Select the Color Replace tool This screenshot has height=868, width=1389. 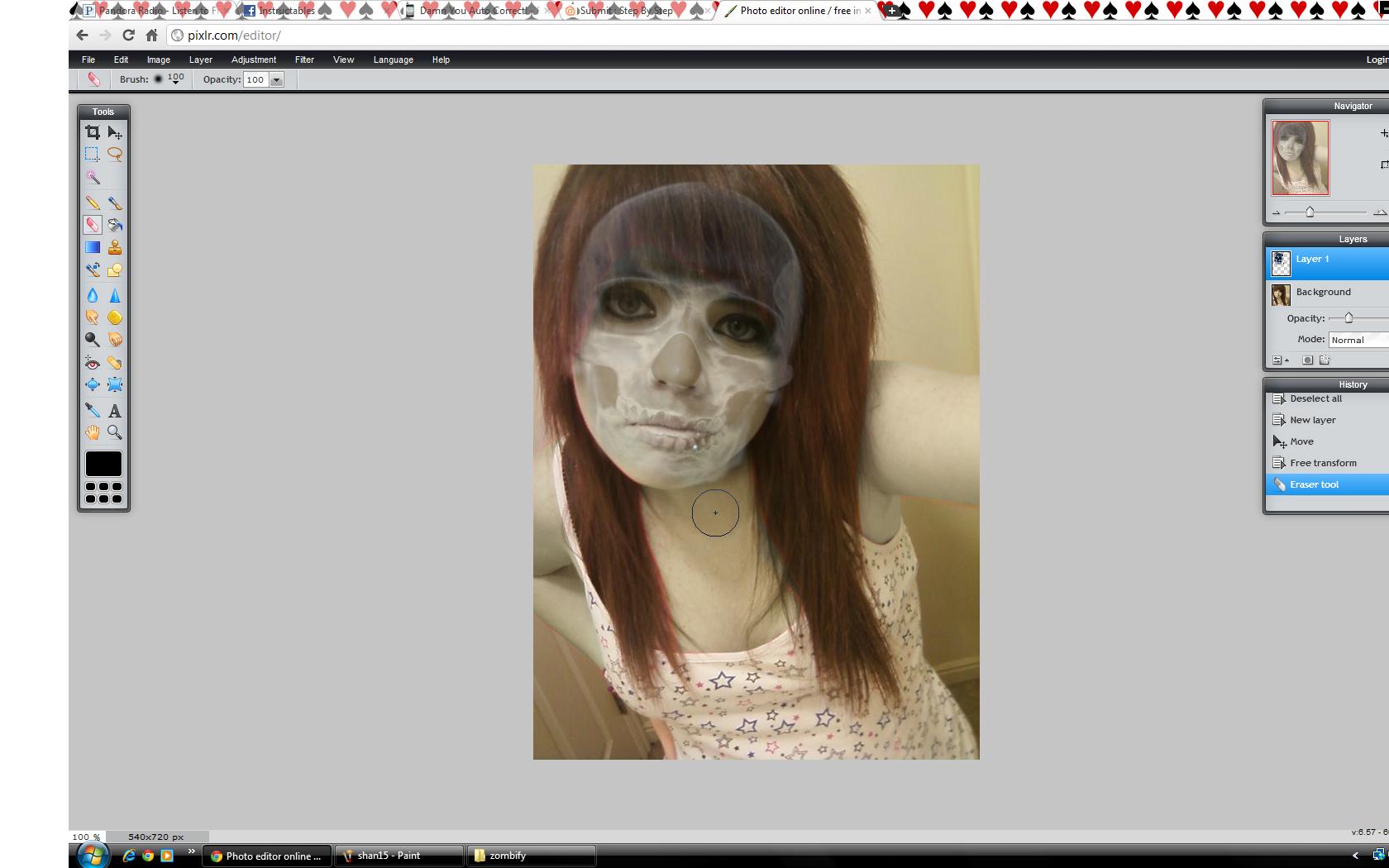pos(93,269)
